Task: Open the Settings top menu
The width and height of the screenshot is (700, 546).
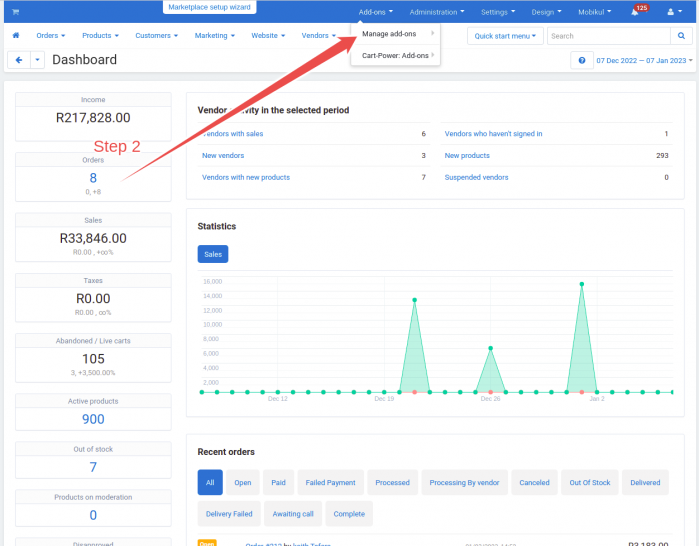Action: tap(498, 12)
